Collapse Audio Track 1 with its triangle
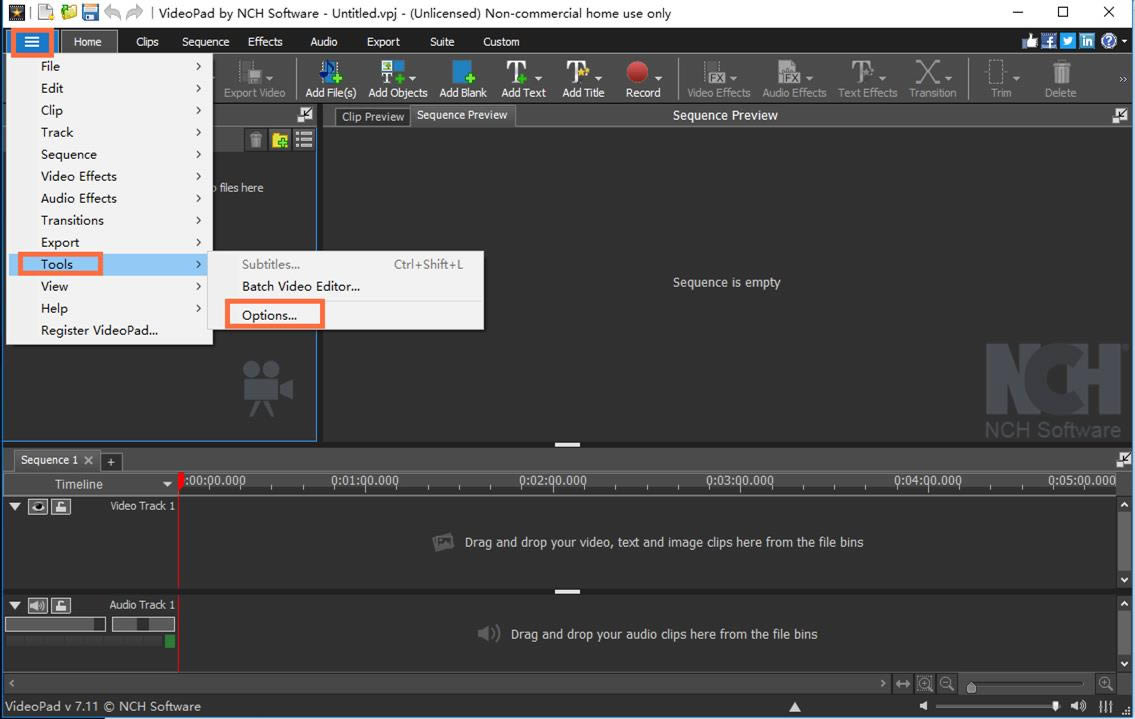The image size is (1135, 719). (15, 606)
